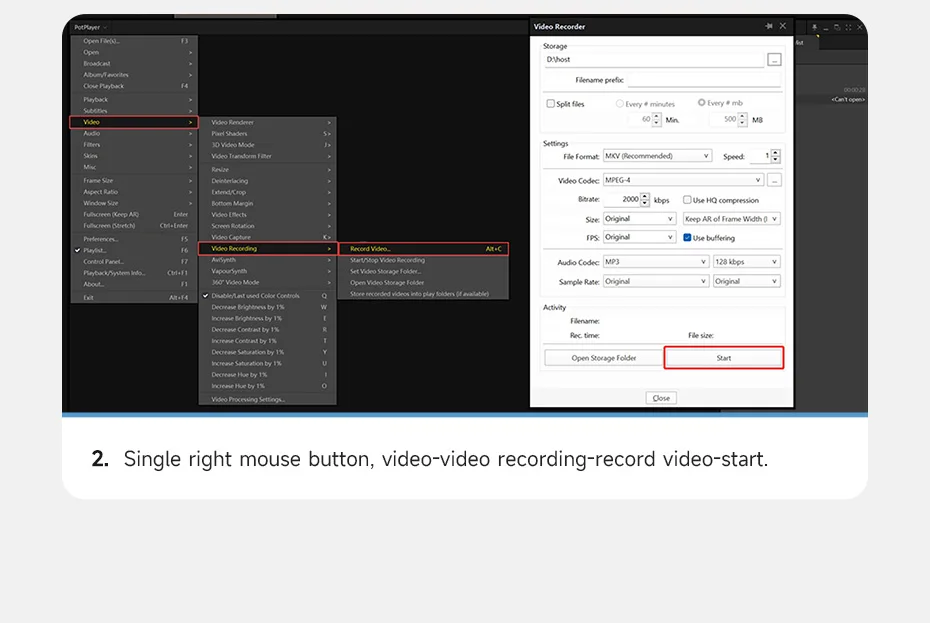Close the Video Recorder dialog with X
Screen dimensions: 930x623
783,26
